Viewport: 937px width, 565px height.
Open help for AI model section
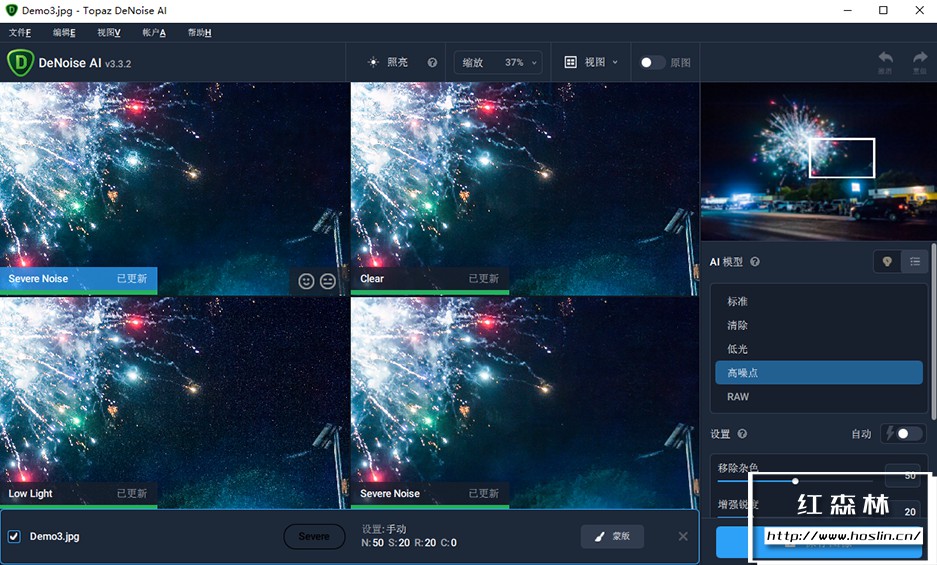(x=755, y=262)
